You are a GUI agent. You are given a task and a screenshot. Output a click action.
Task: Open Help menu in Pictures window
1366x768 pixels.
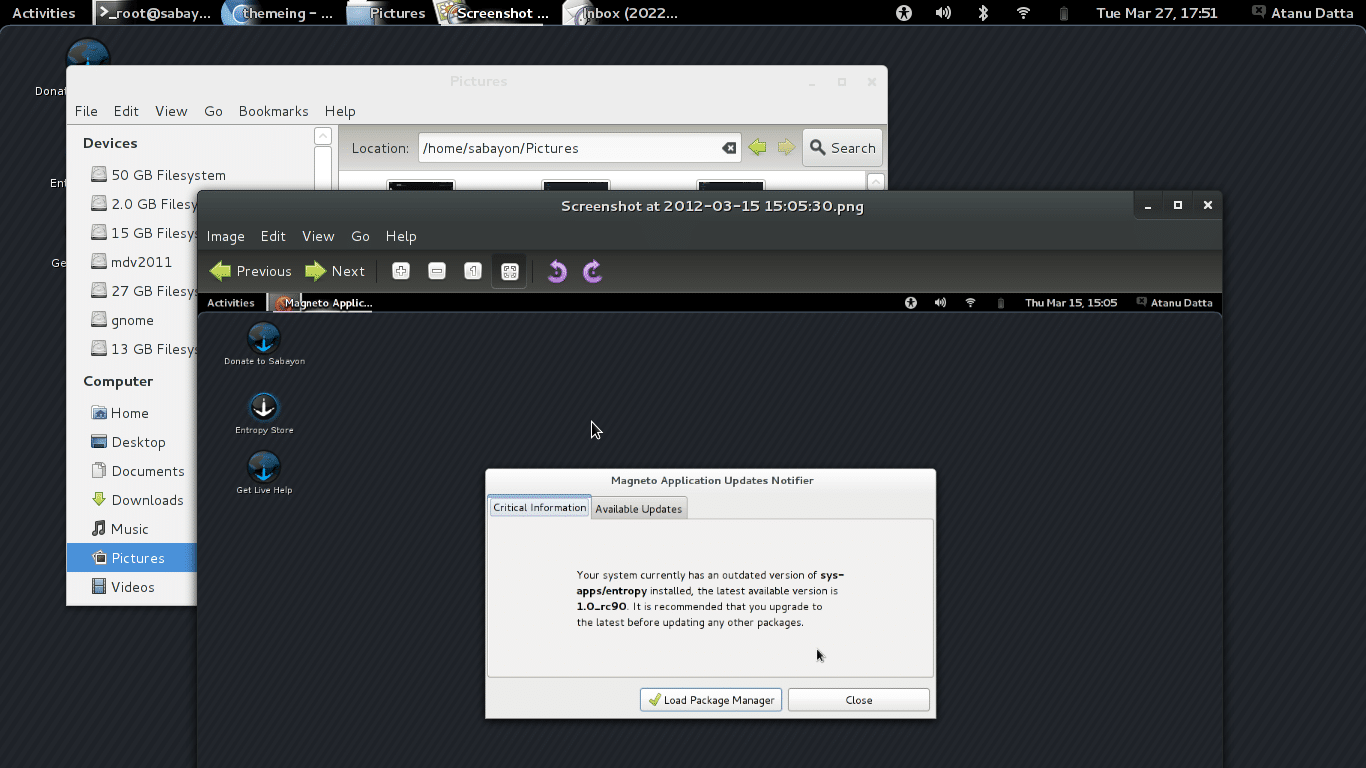[x=340, y=111]
